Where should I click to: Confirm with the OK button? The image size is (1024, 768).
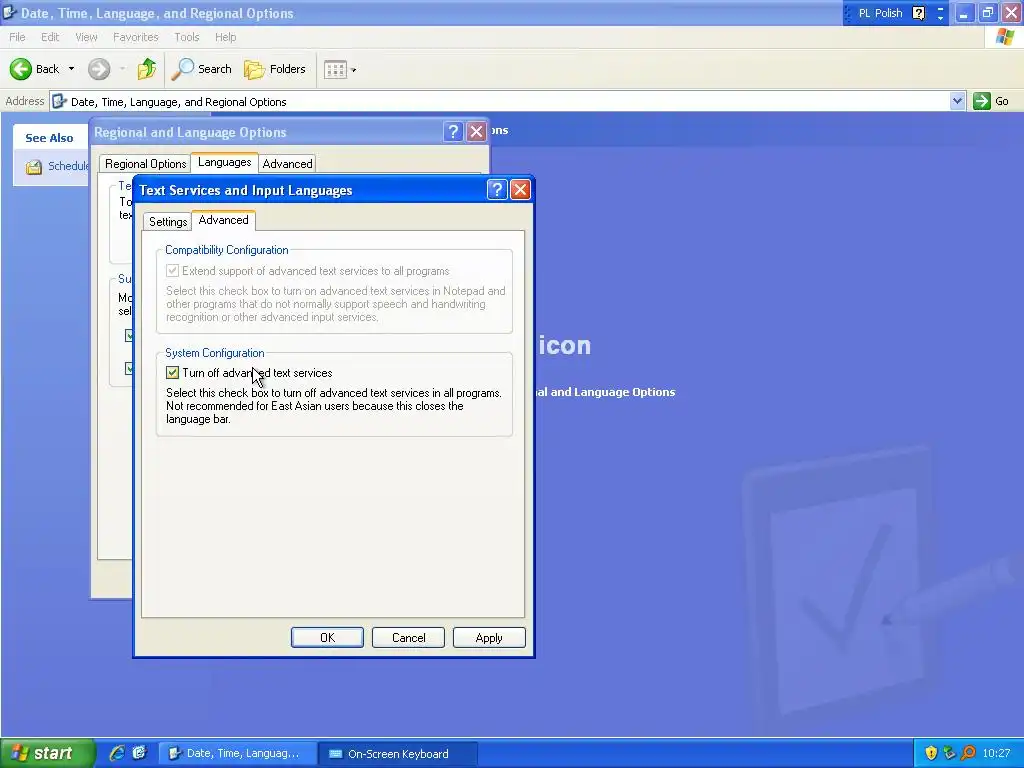[327, 637]
